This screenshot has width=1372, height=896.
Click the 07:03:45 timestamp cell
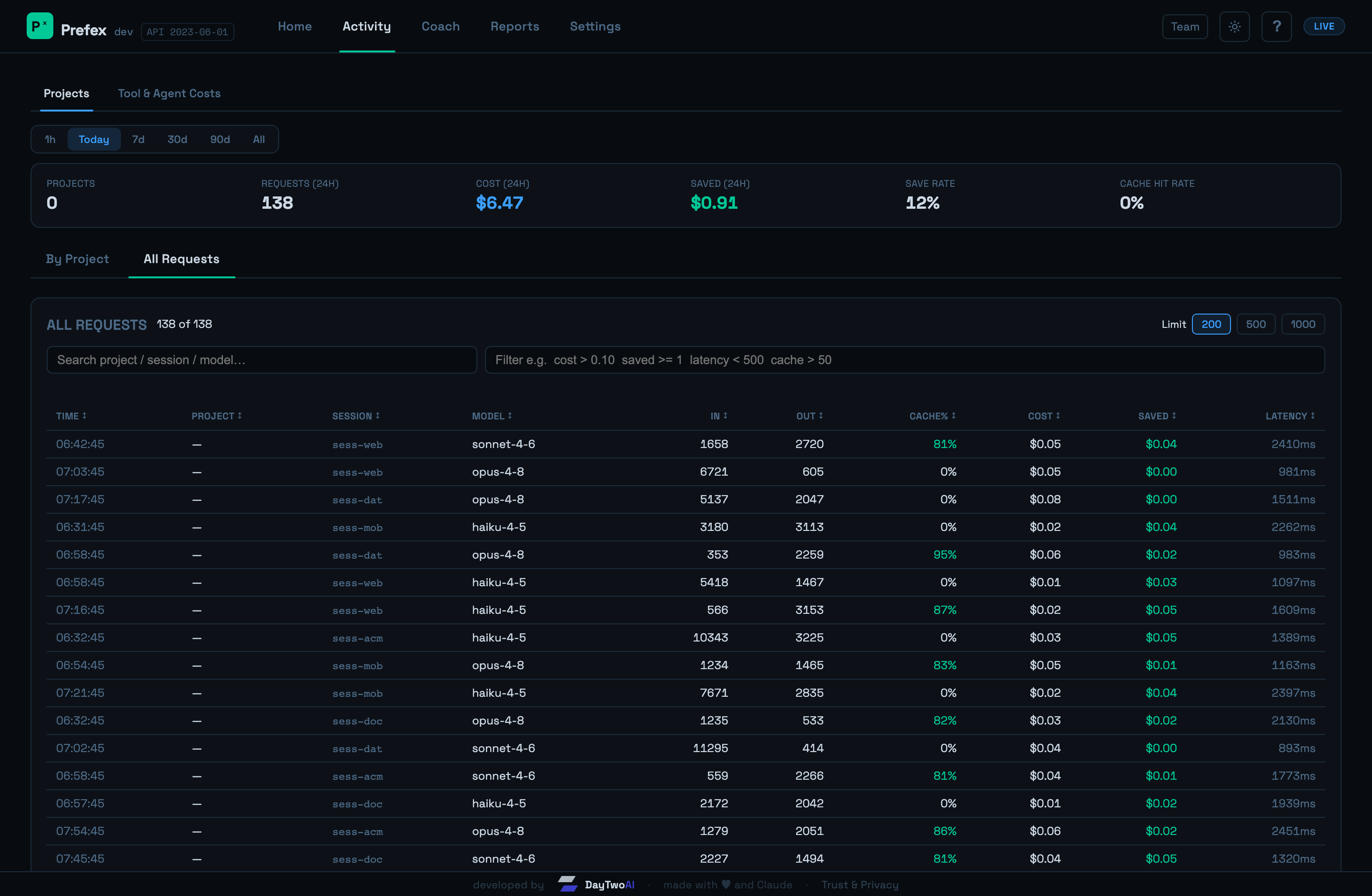[x=80, y=472]
